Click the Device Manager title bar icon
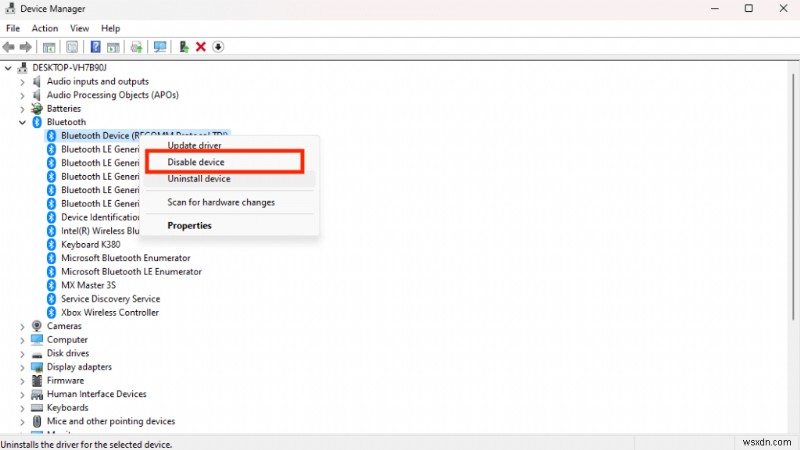Viewport: 800px width, 450px height. (x=10, y=8)
